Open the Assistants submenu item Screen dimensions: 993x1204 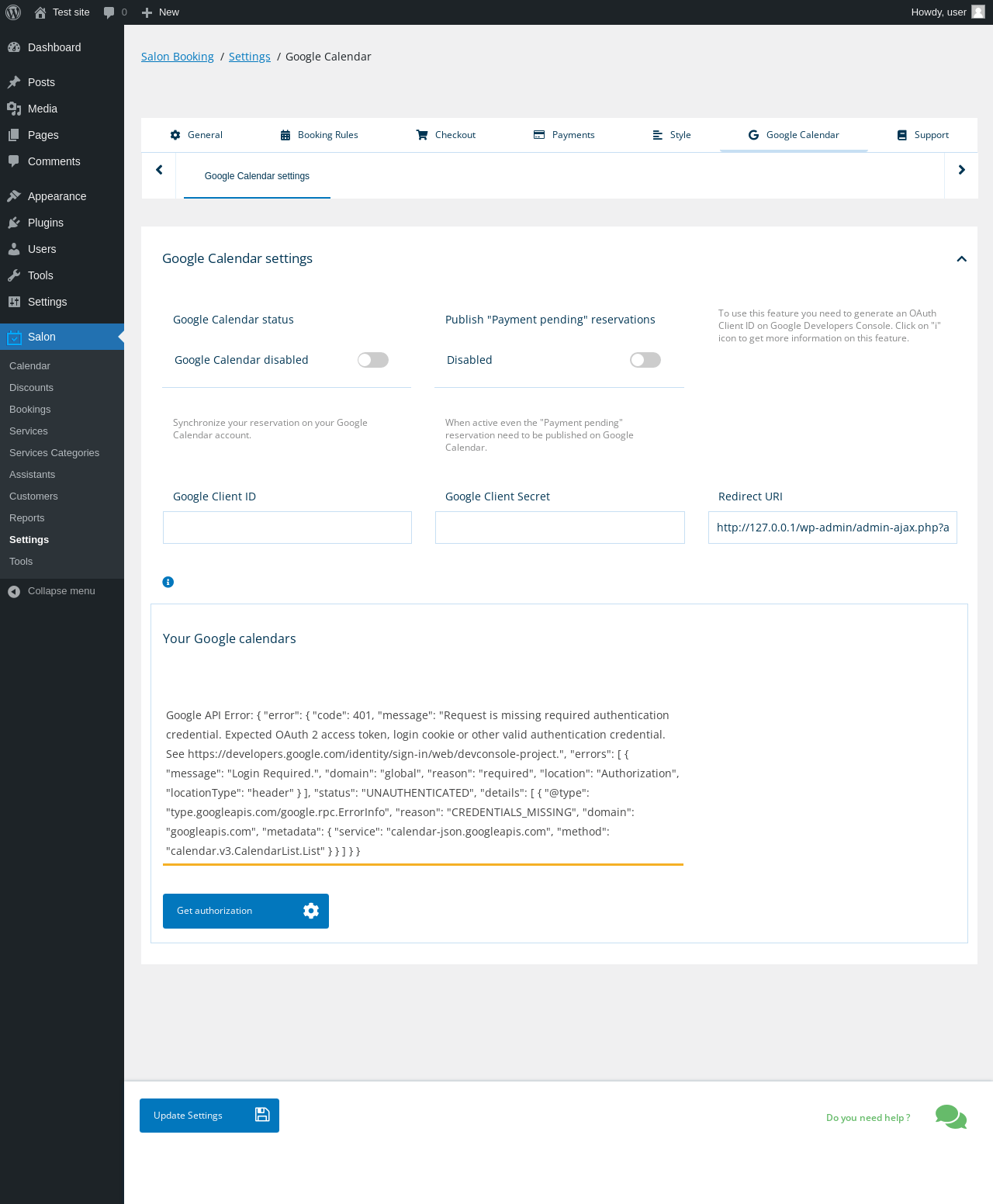32,475
